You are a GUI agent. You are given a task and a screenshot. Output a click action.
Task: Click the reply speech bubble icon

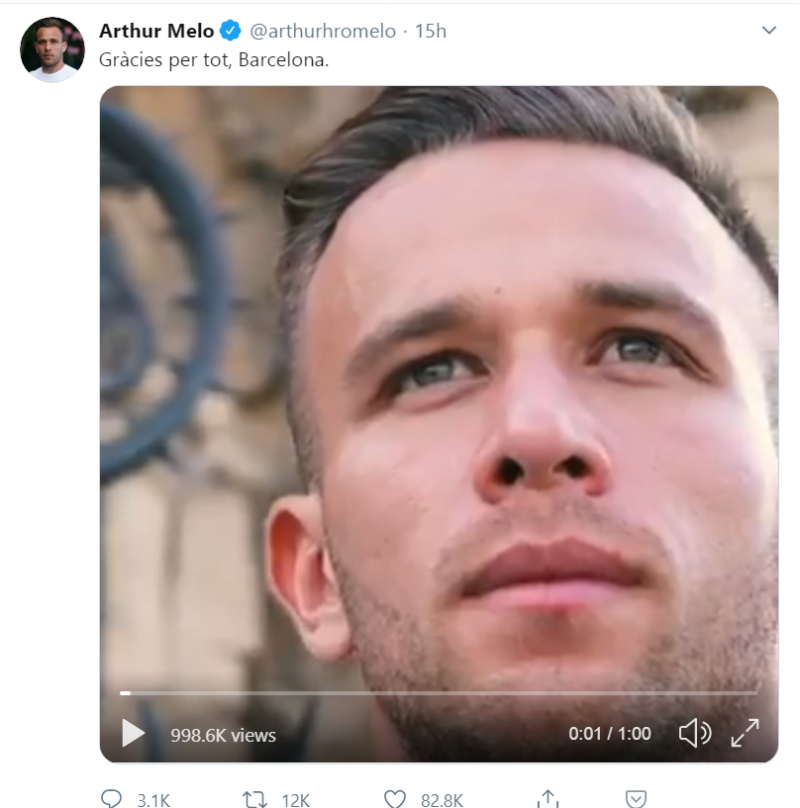112,799
